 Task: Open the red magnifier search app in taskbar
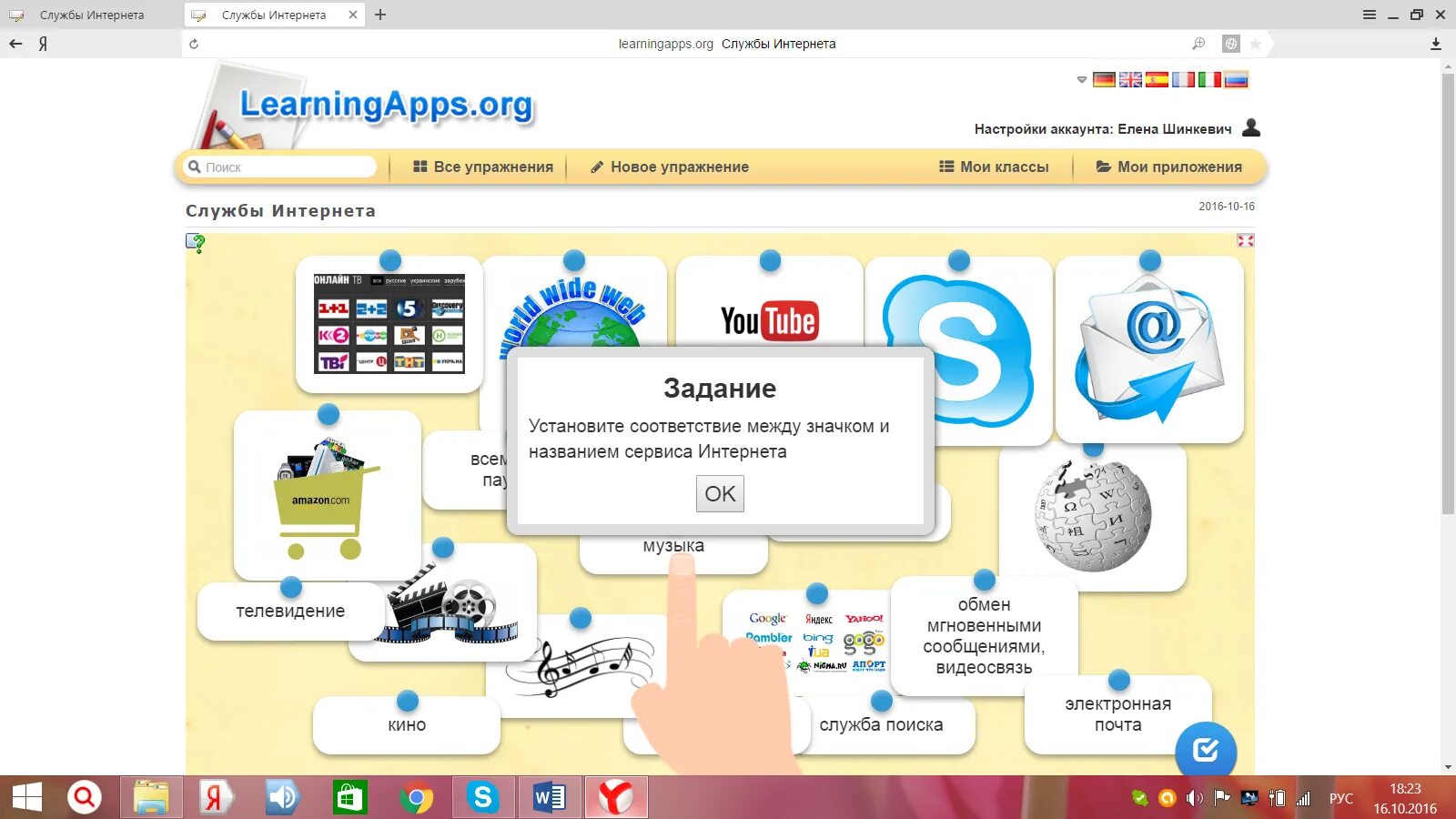tap(85, 797)
